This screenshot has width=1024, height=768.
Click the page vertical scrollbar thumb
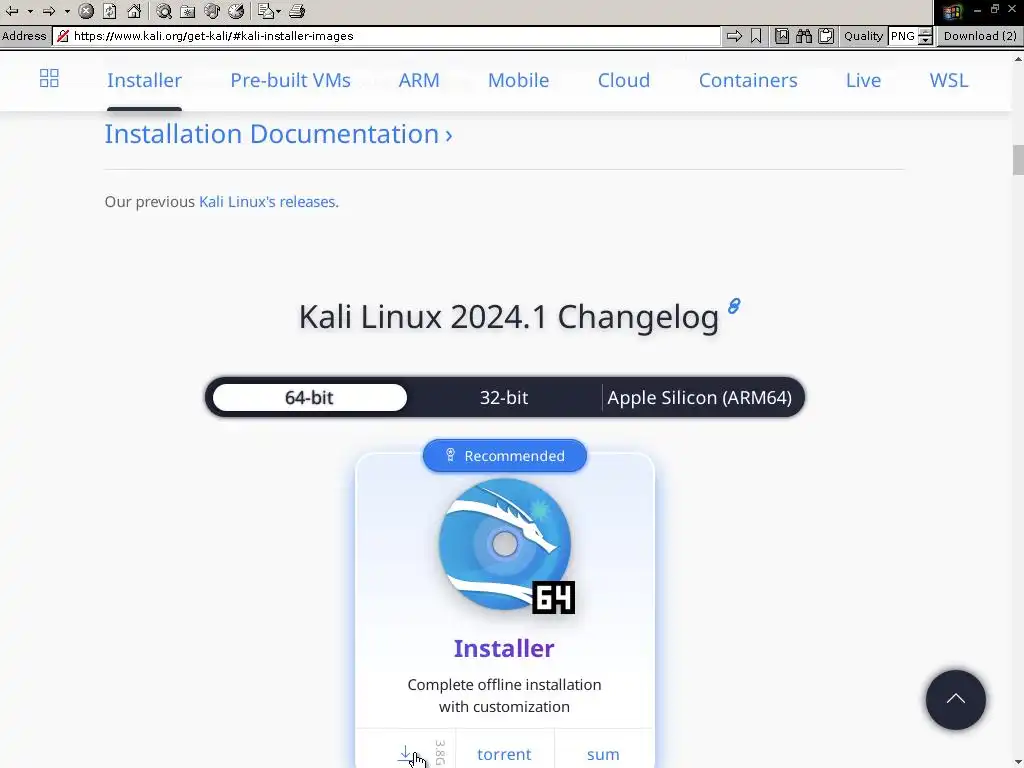tap(1018, 160)
